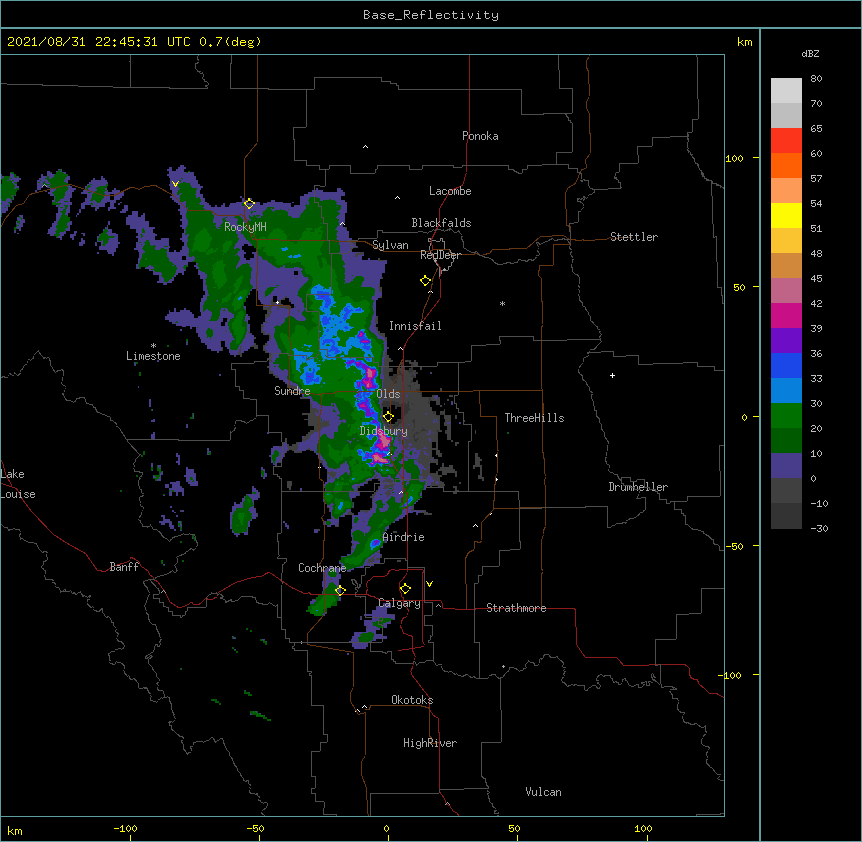The width and height of the screenshot is (862, 842).
Task: Click the Base_Reflectivity title text
Action: click(430, 15)
